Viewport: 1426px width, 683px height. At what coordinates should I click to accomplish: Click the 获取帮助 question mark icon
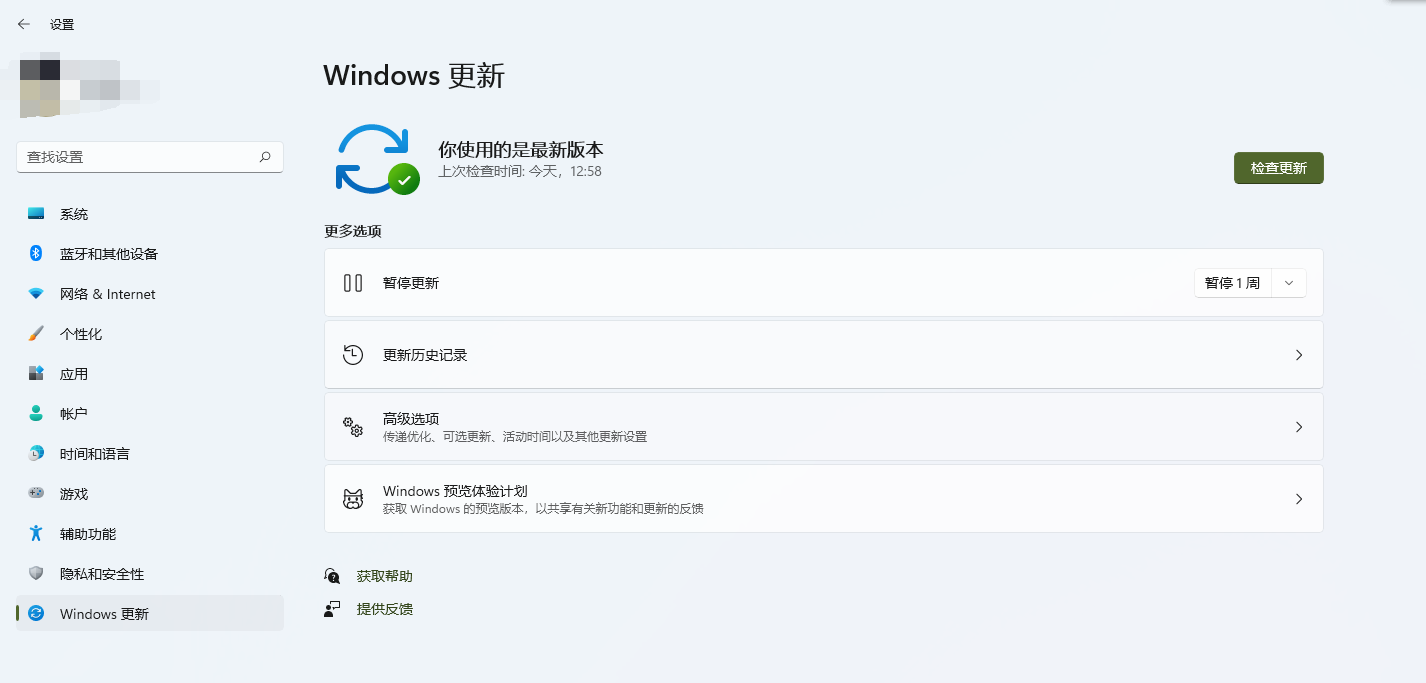331,576
